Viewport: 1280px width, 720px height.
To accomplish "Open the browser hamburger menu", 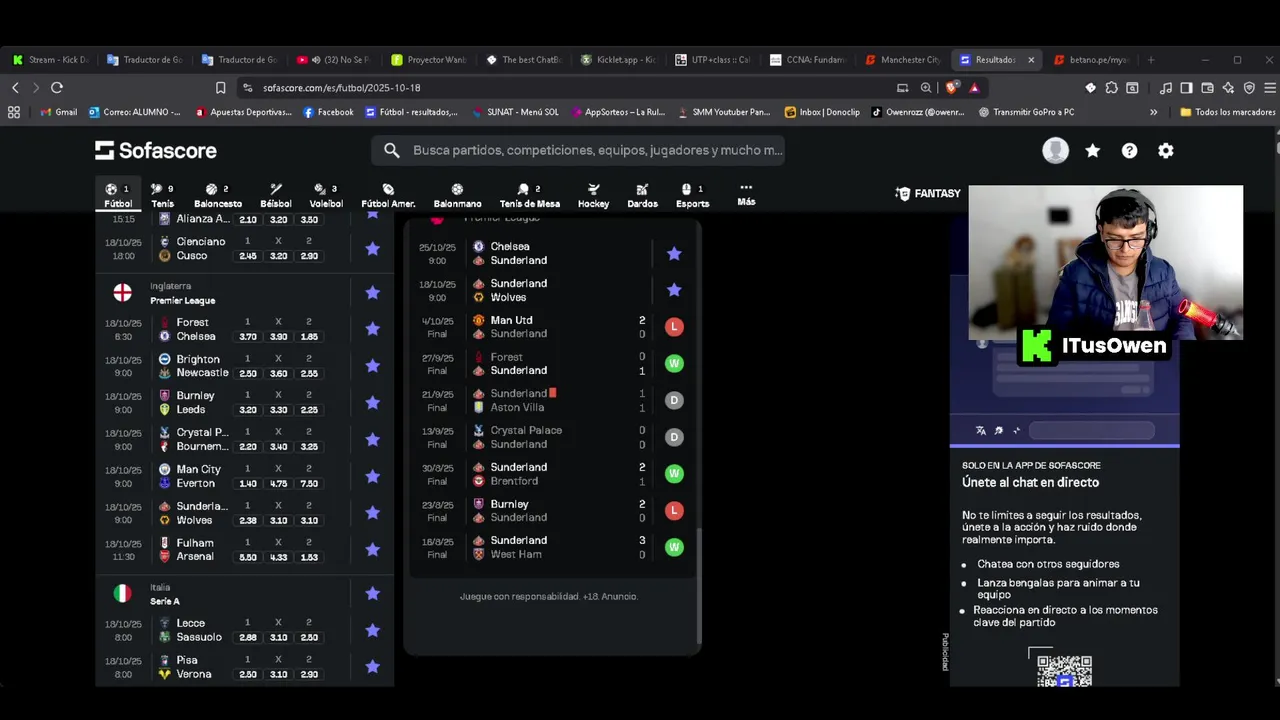I will pos(1270,88).
